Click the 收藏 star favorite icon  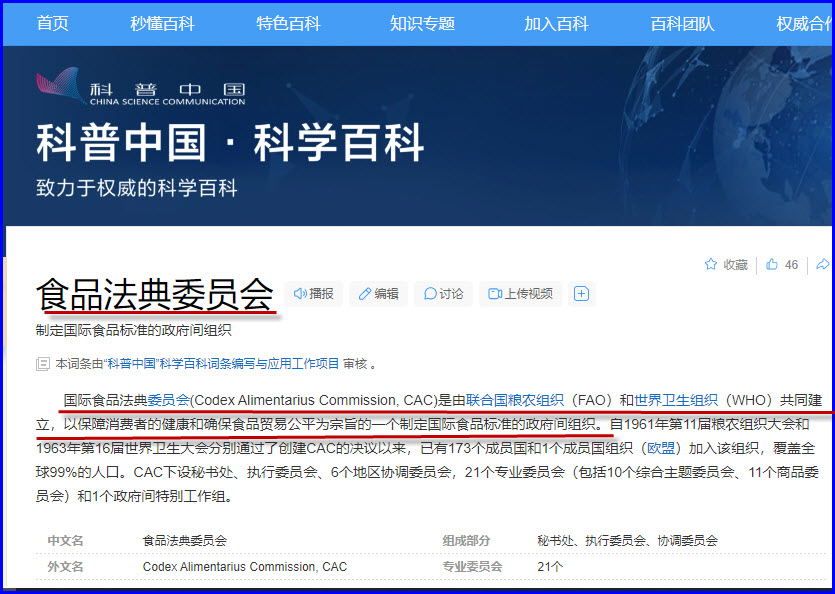click(x=711, y=265)
